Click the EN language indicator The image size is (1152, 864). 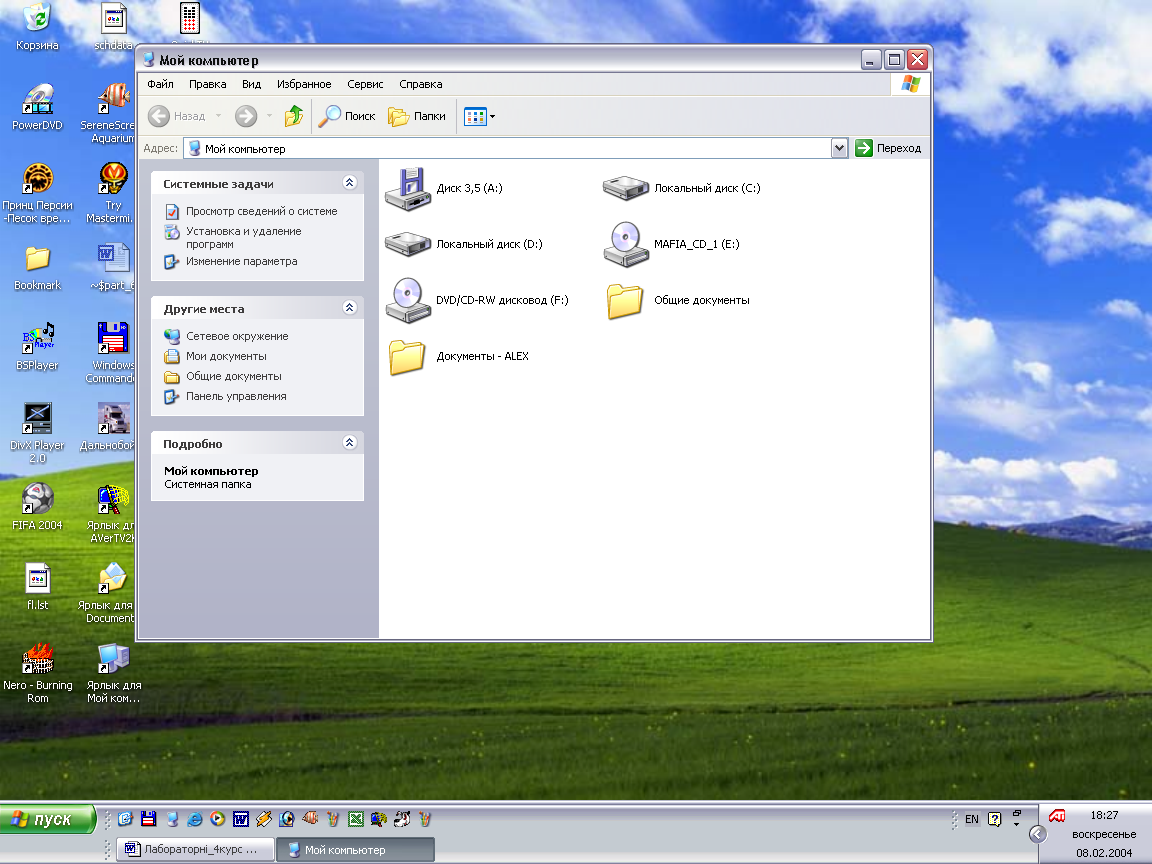point(971,819)
